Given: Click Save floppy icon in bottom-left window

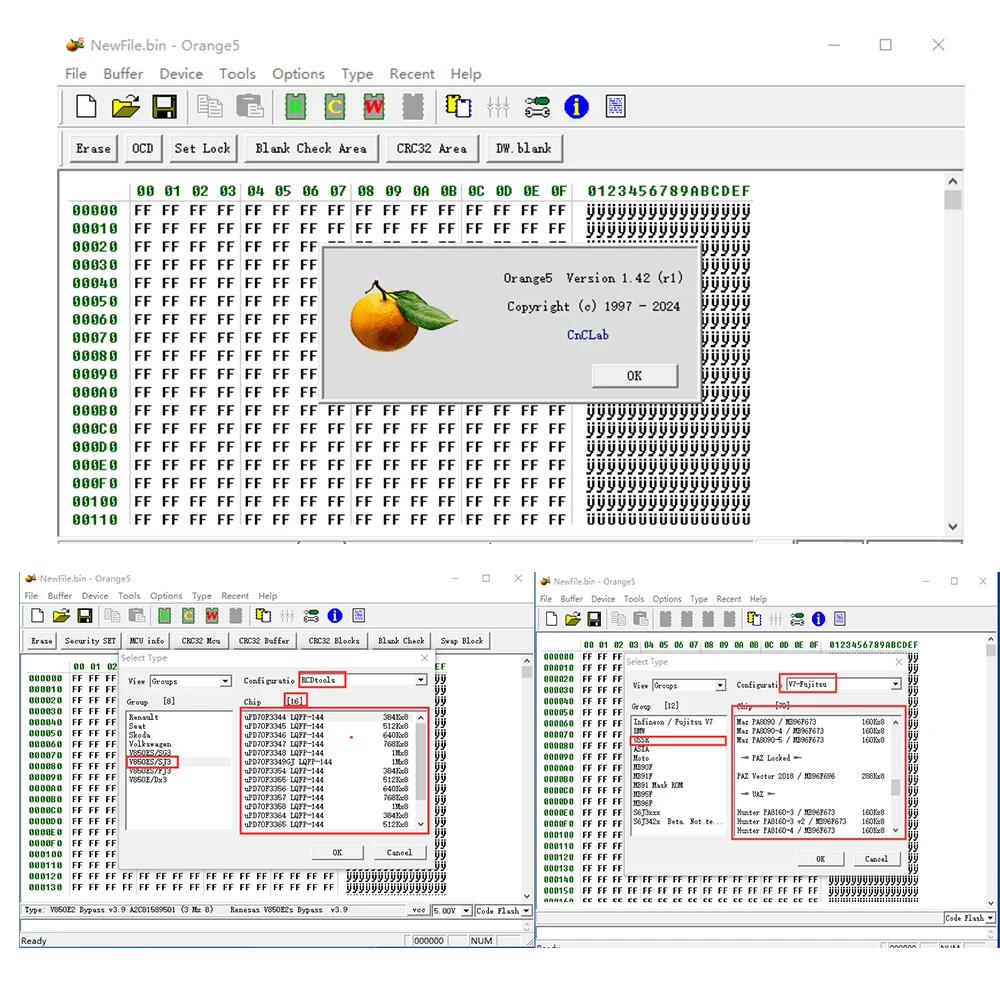Looking at the screenshot, I should tap(85, 615).
